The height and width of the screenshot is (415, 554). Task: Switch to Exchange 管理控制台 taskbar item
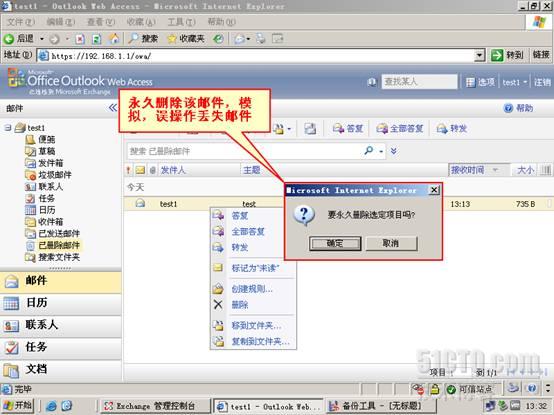pos(154,406)
